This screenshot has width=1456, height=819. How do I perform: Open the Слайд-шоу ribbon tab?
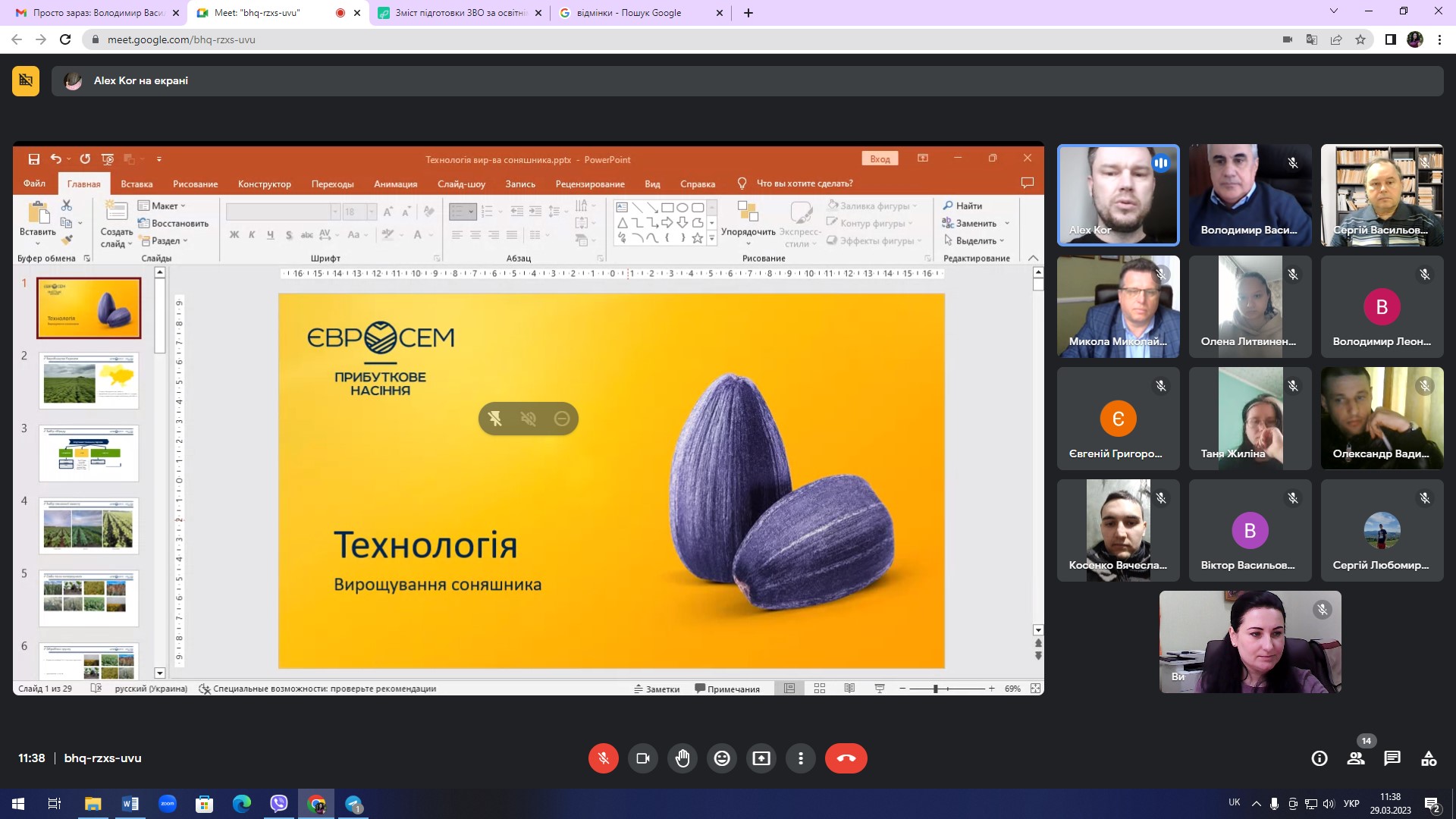(461, 184)
